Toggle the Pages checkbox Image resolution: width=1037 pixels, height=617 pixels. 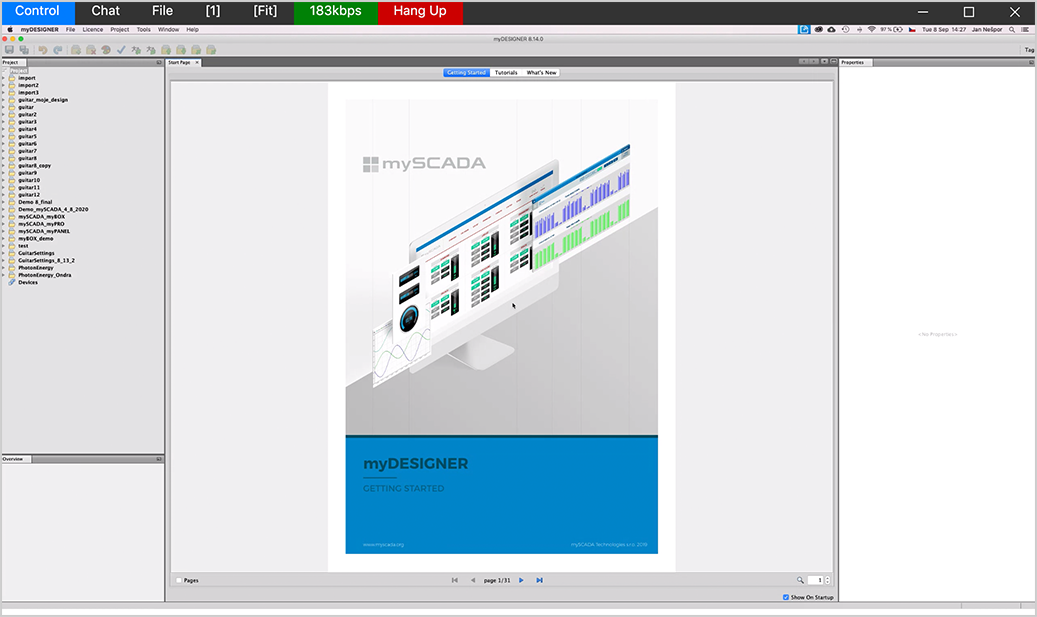179,580
